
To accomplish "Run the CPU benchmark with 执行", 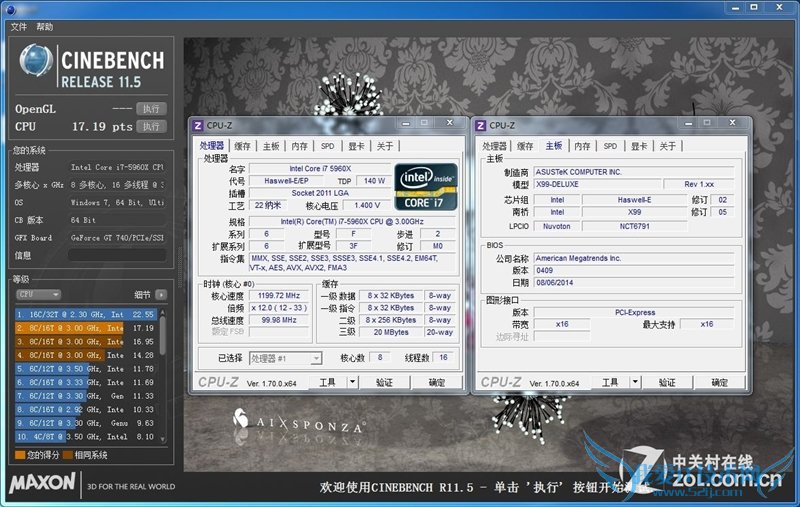I will [x=150, y=127].
